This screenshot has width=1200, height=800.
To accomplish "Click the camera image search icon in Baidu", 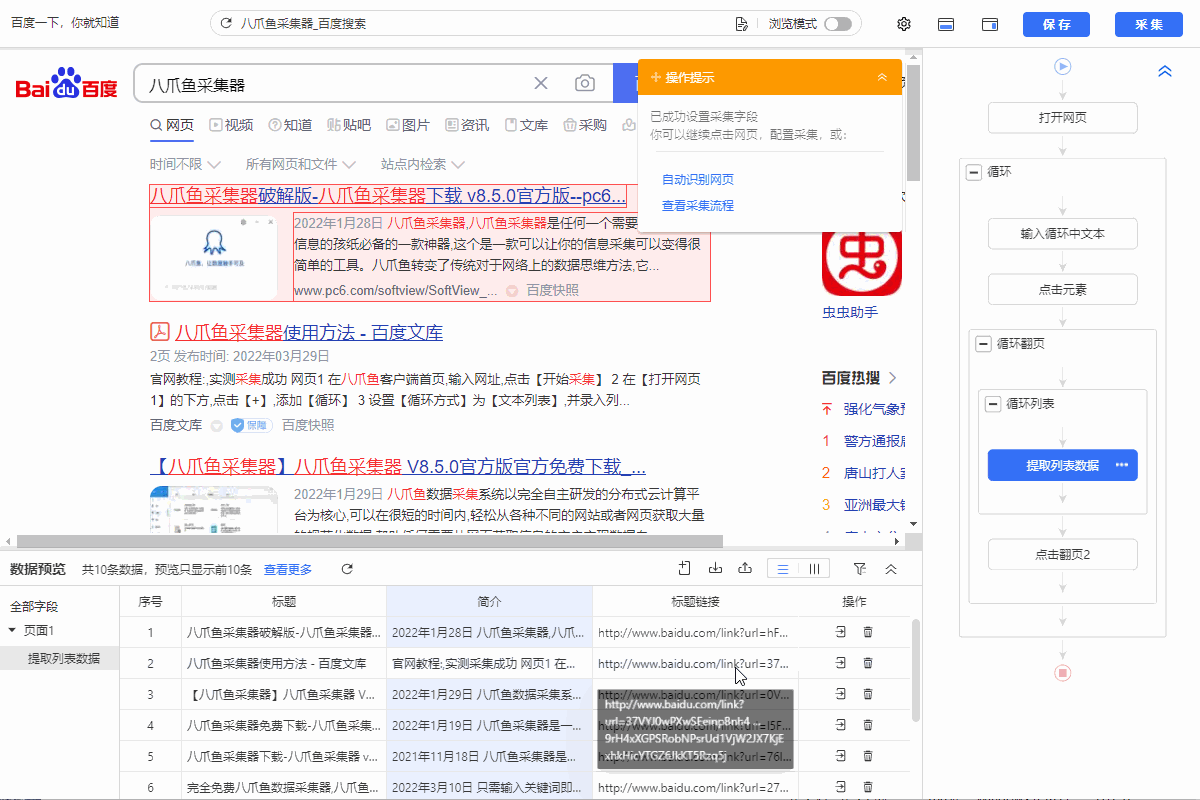I will [x=585, y=83].
